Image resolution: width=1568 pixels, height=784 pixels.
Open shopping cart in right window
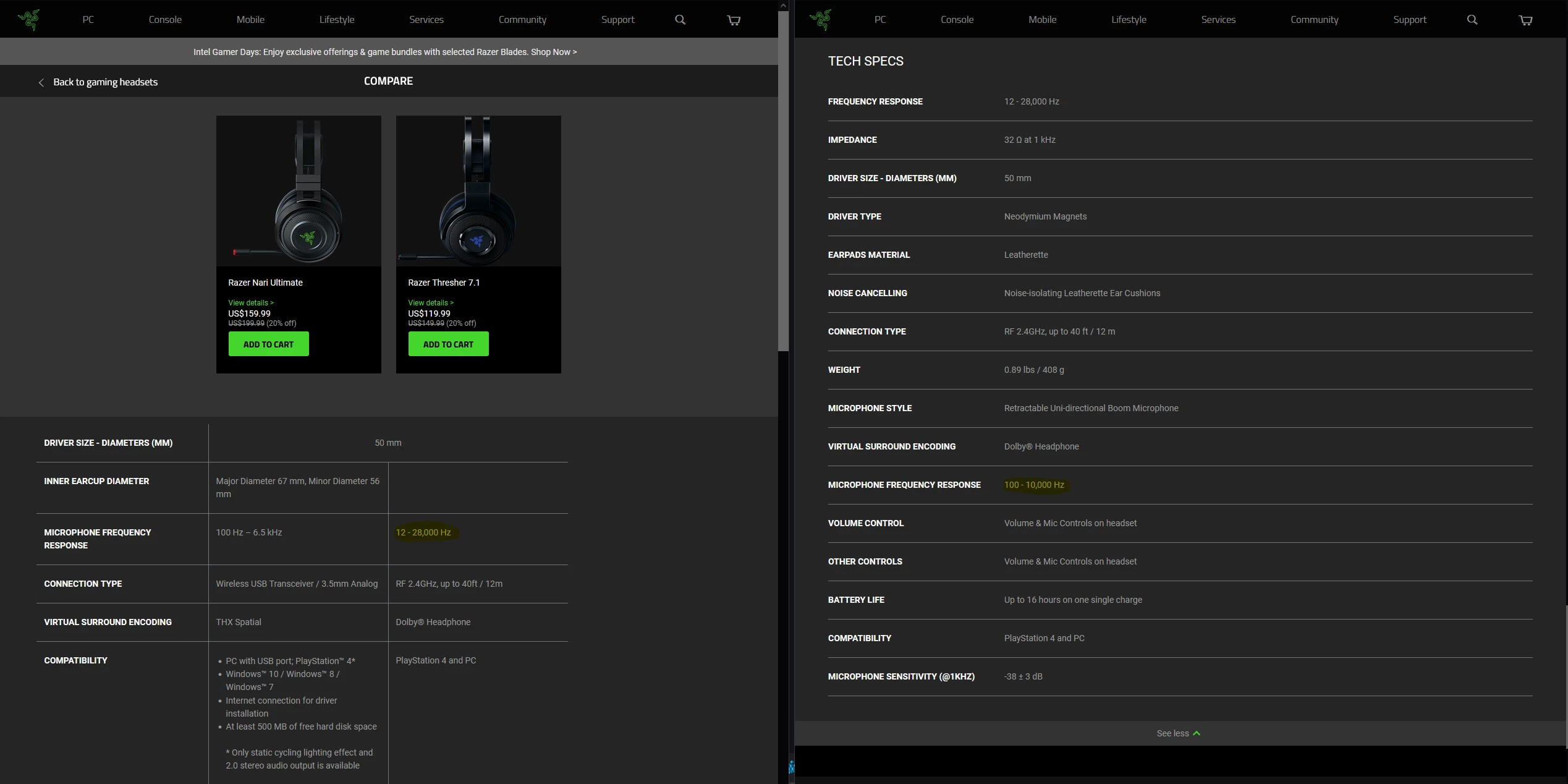click(1525, 20)
